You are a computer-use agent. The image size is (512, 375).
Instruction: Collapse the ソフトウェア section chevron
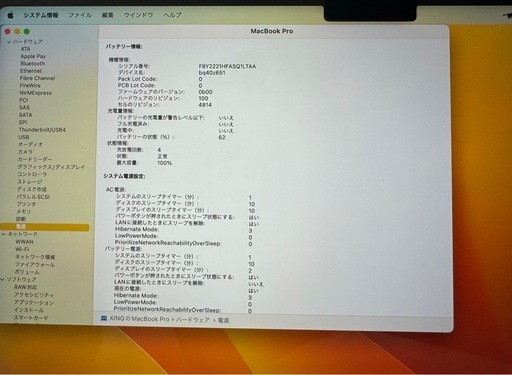(x=3, y=279)
